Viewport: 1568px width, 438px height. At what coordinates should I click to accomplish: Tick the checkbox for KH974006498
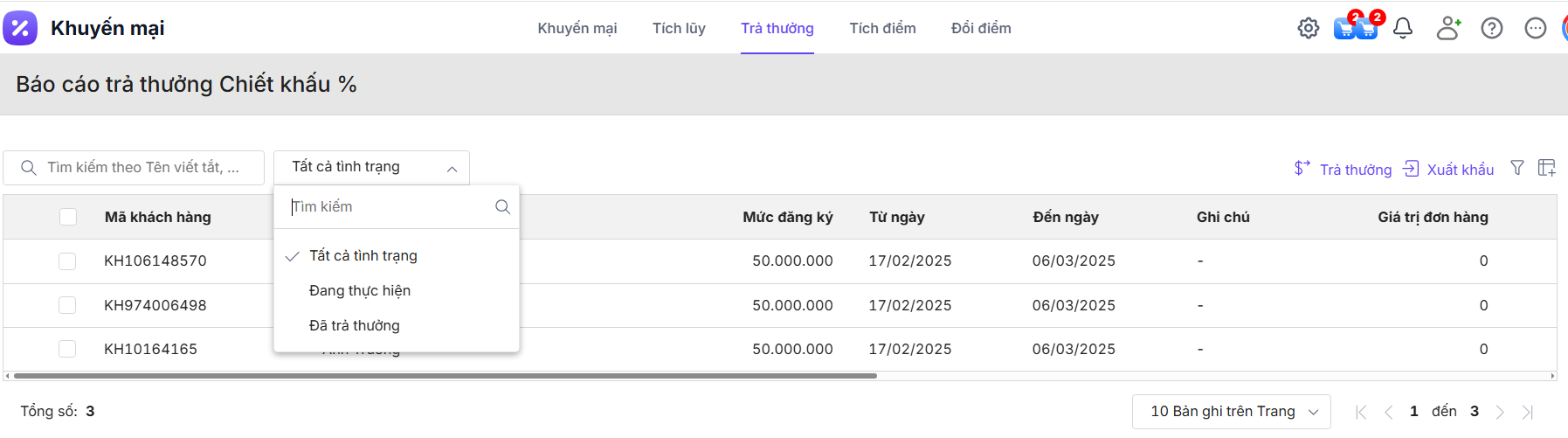(67, 305)
